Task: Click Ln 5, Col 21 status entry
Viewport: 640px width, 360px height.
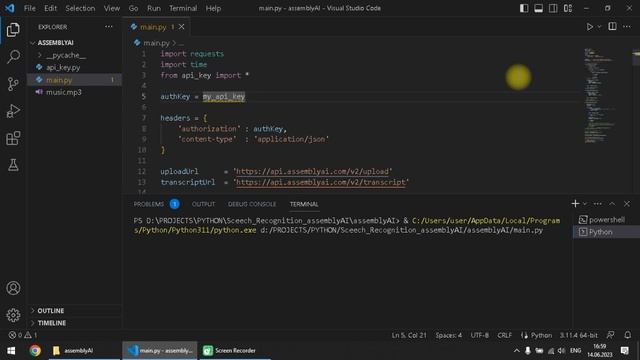Action: 409,335
